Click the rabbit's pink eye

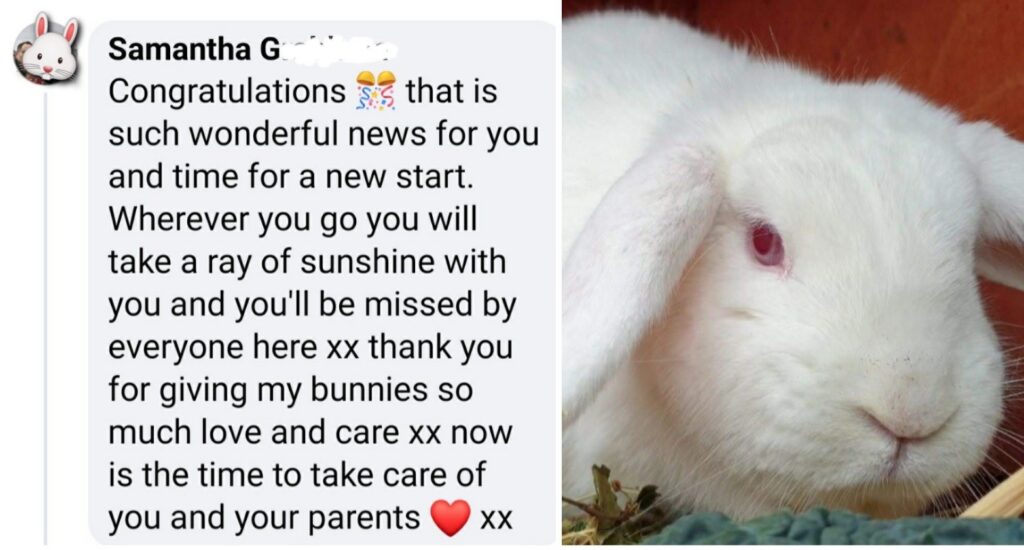766,245
